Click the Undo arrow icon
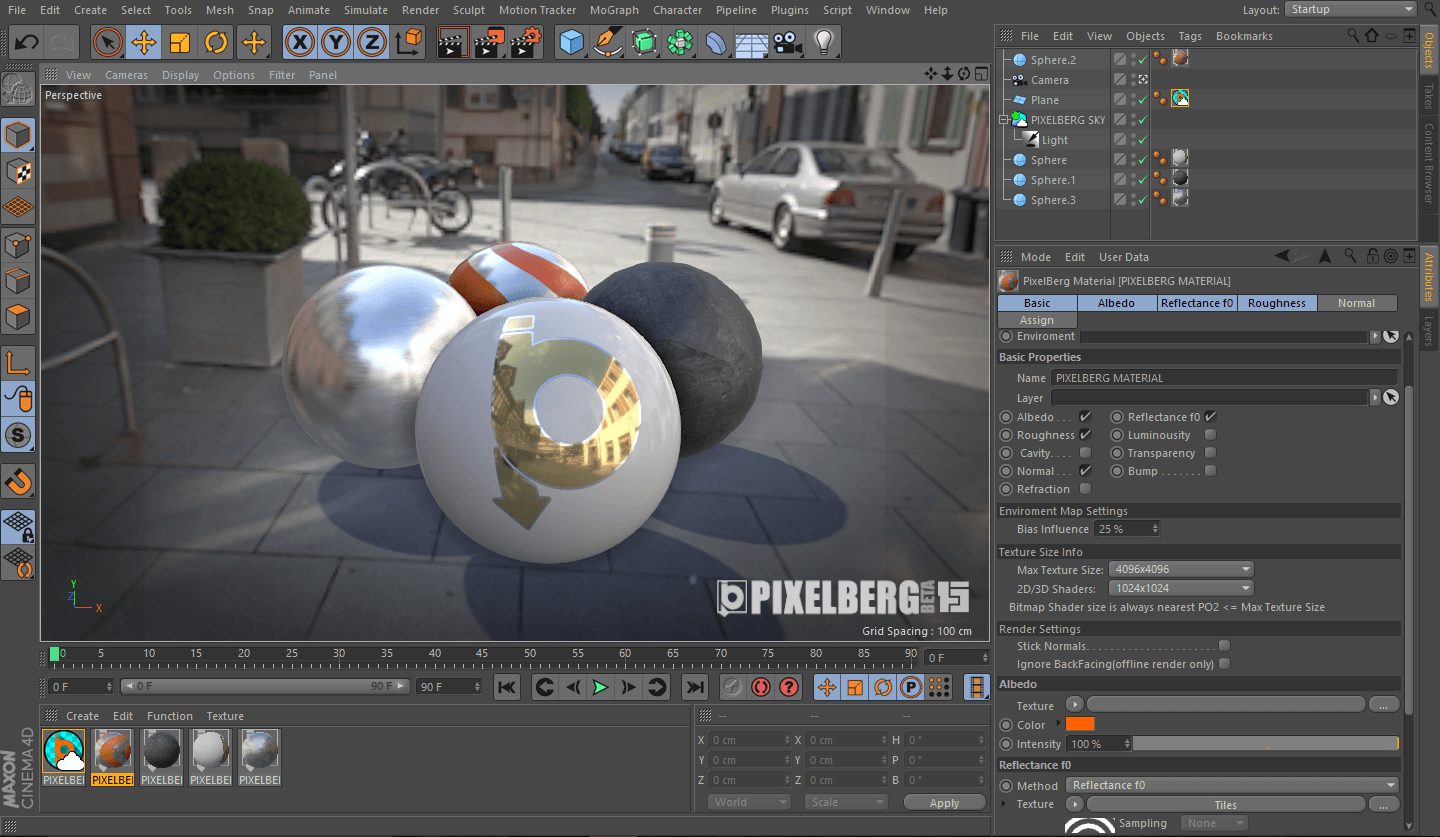The image size is (1440, 837). coord(27,43)
